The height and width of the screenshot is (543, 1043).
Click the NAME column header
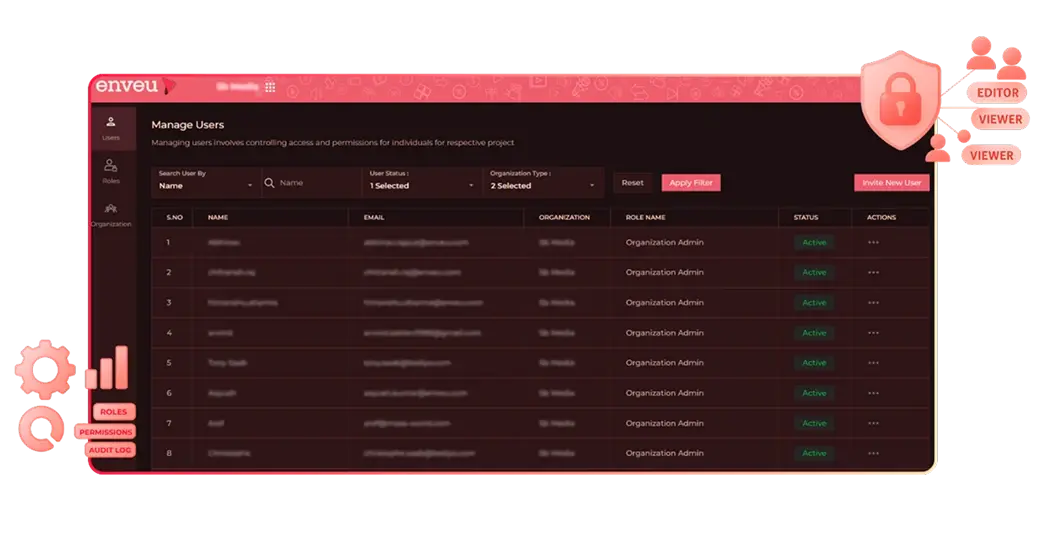click(219, 217)
